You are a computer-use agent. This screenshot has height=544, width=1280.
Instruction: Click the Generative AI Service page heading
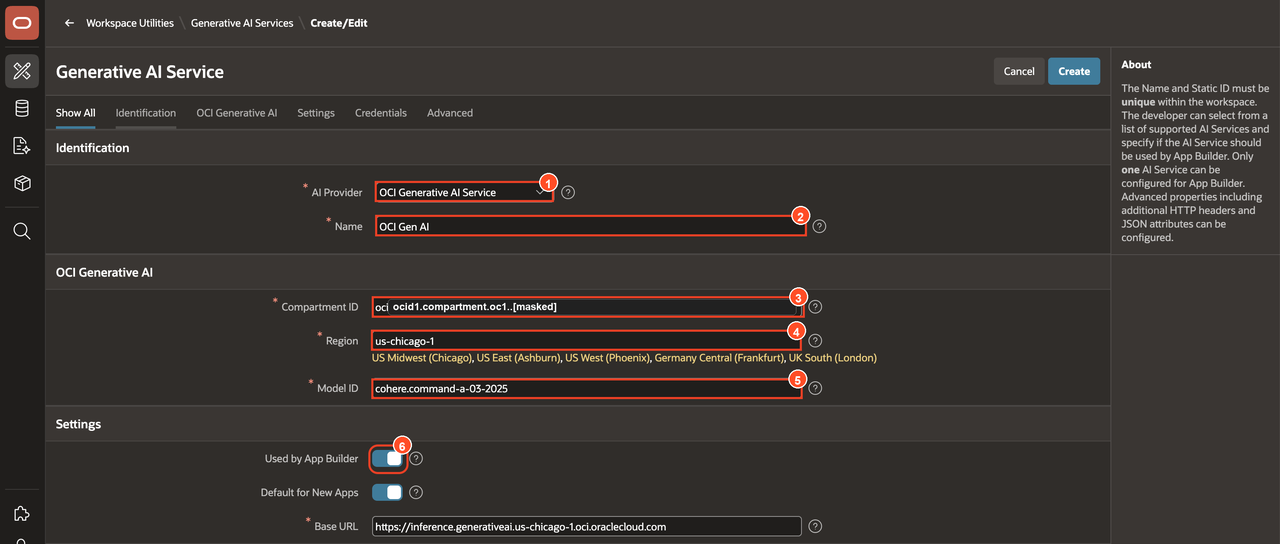point(140,72)
